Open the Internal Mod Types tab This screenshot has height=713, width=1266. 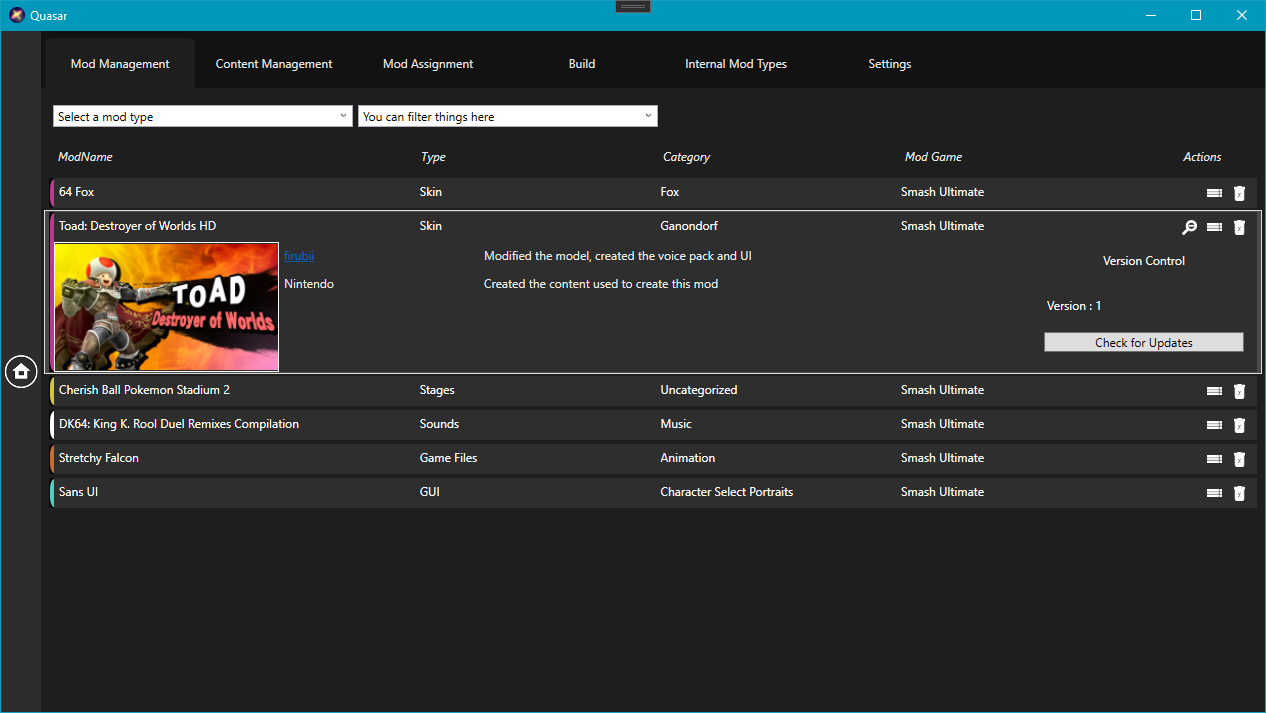point(735,63)
